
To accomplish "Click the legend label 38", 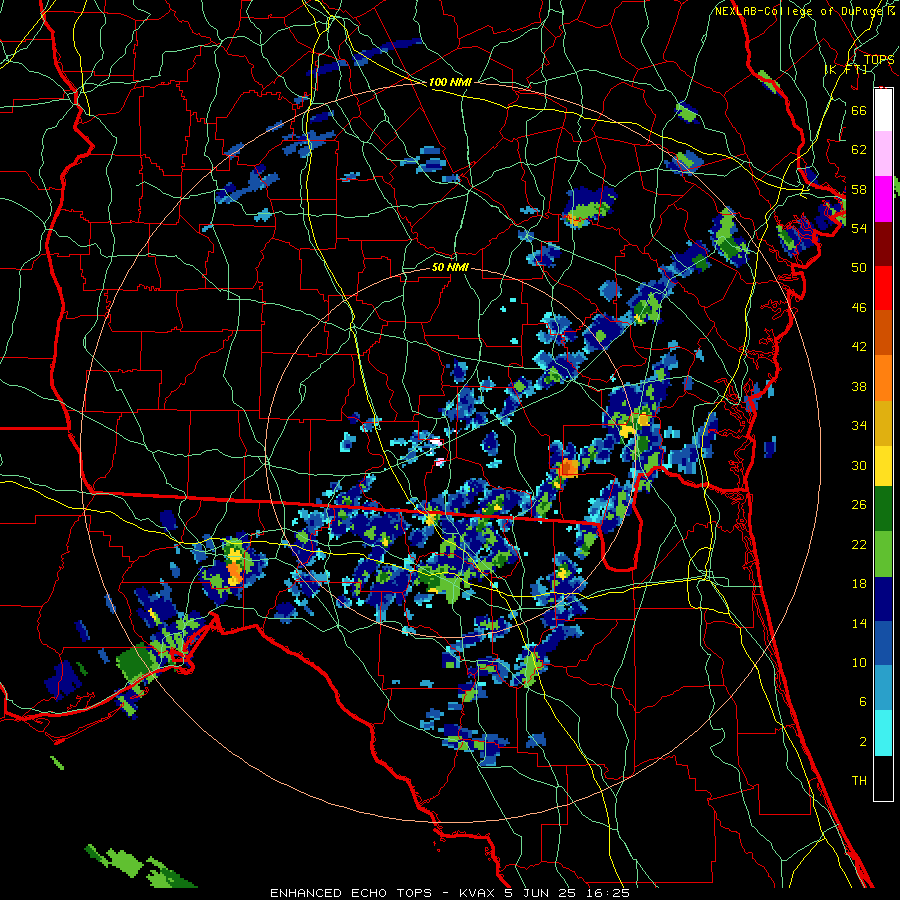I will tap(859, 386).
